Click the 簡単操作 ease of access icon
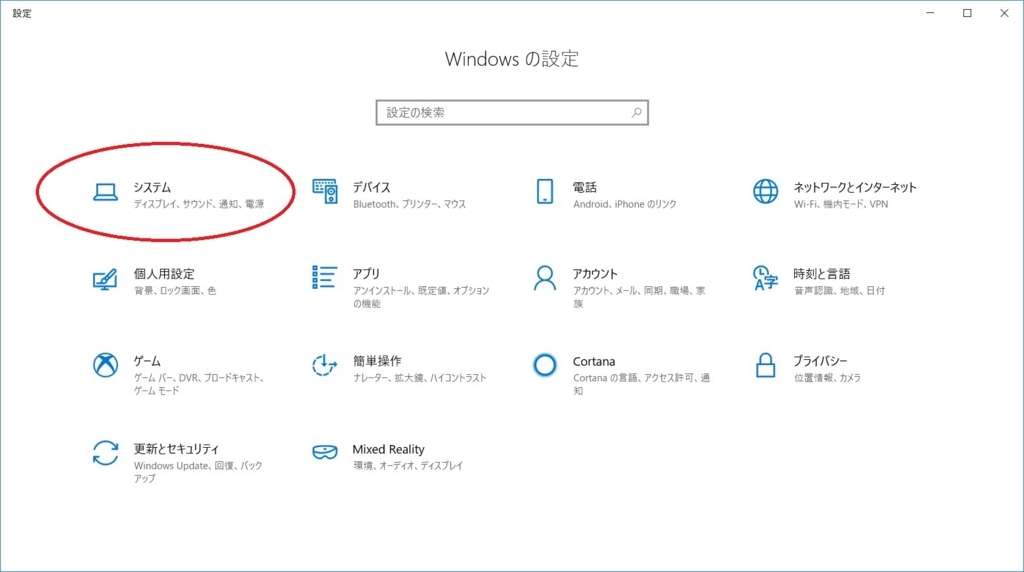Screen dimensions: 1024x572 324,365
